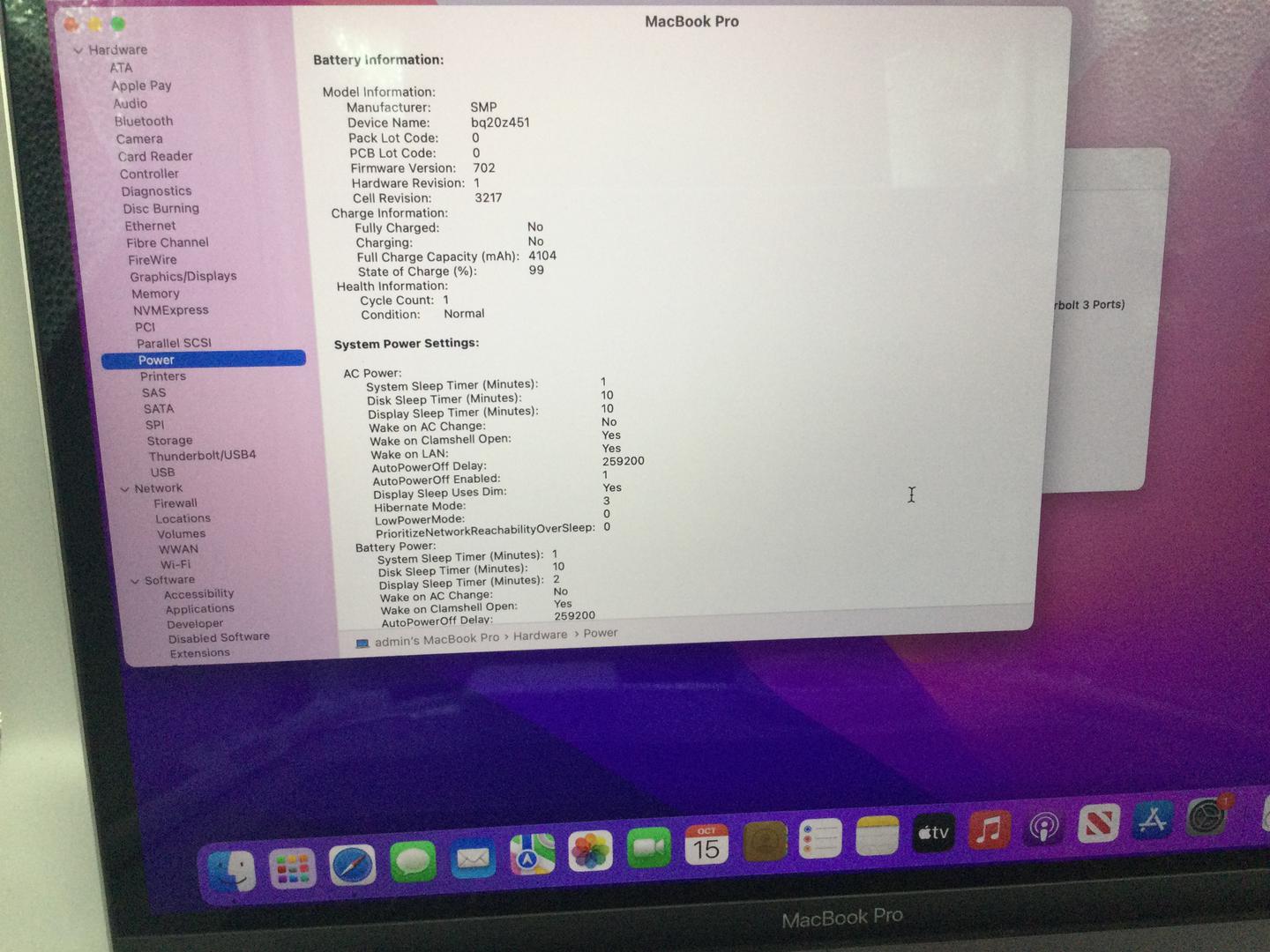Open Finder from the Dock
Screen dimensions: 1270x952
click(232, 871)
